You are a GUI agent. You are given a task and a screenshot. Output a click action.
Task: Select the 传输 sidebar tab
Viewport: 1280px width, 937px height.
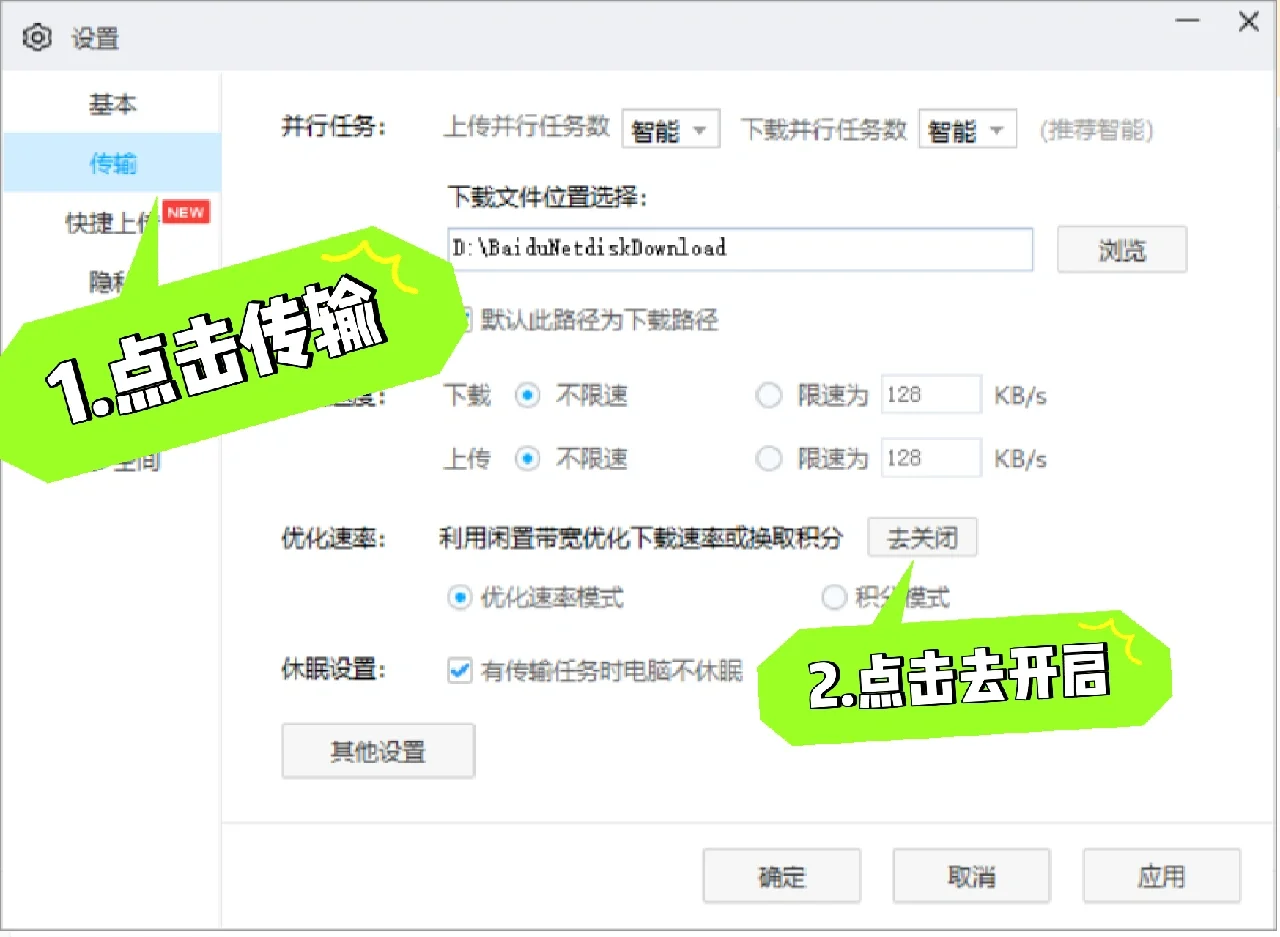111,162
